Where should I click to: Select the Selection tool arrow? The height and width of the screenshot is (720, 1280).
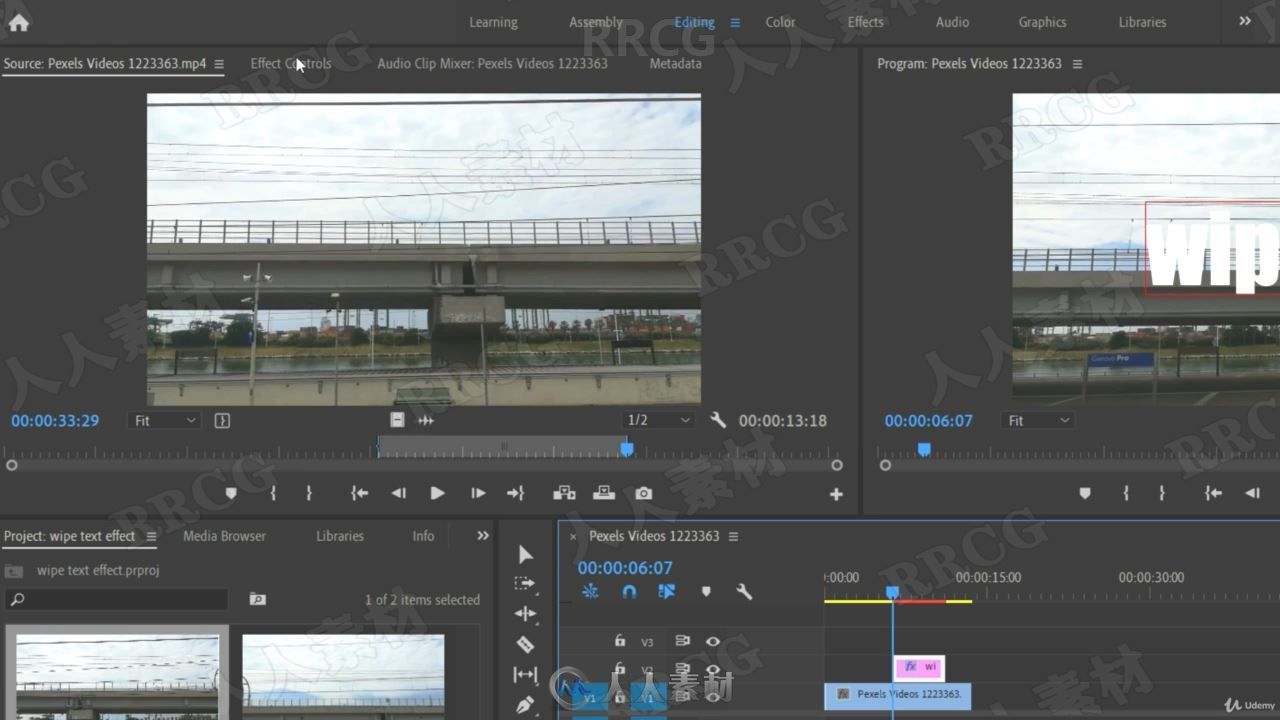click(x=526, y=555)
